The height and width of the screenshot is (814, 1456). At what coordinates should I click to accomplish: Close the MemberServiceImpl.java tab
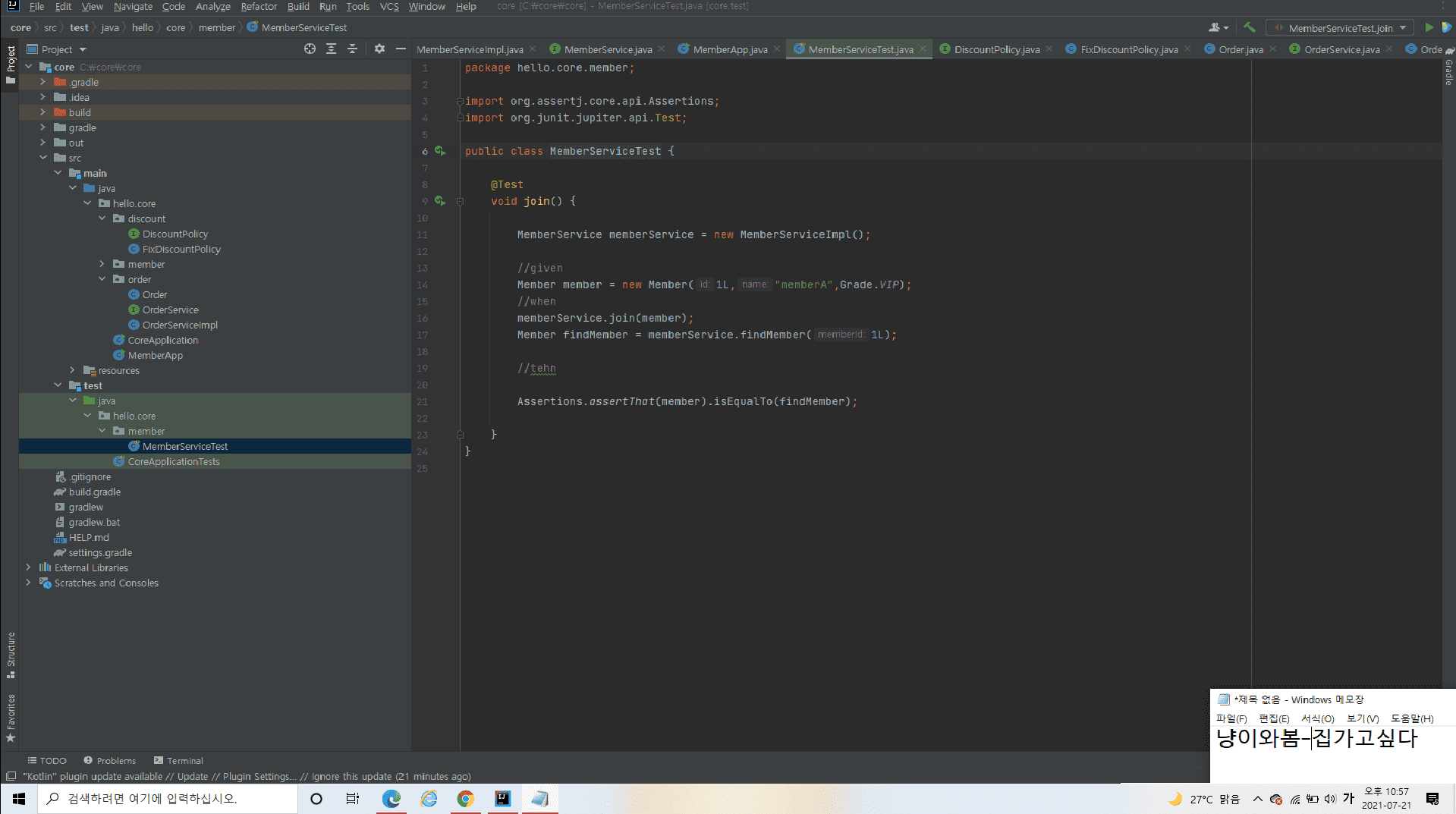coord(533,49)
